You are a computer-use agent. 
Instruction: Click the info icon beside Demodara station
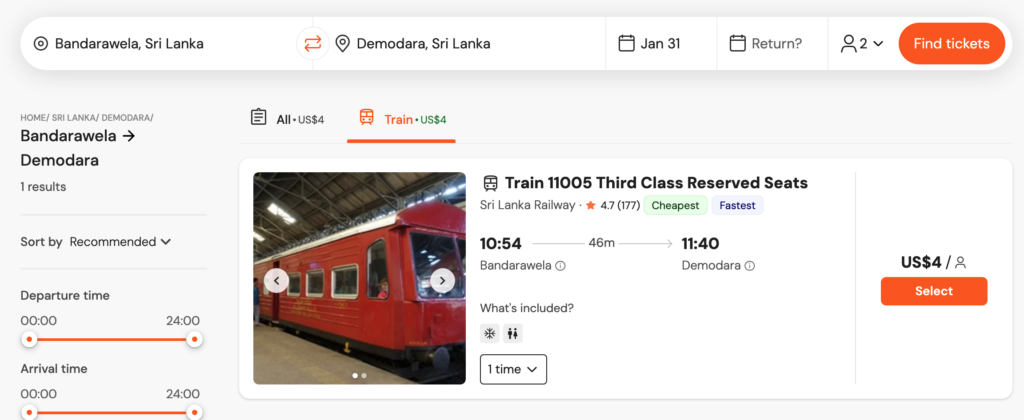pos(750,266)
